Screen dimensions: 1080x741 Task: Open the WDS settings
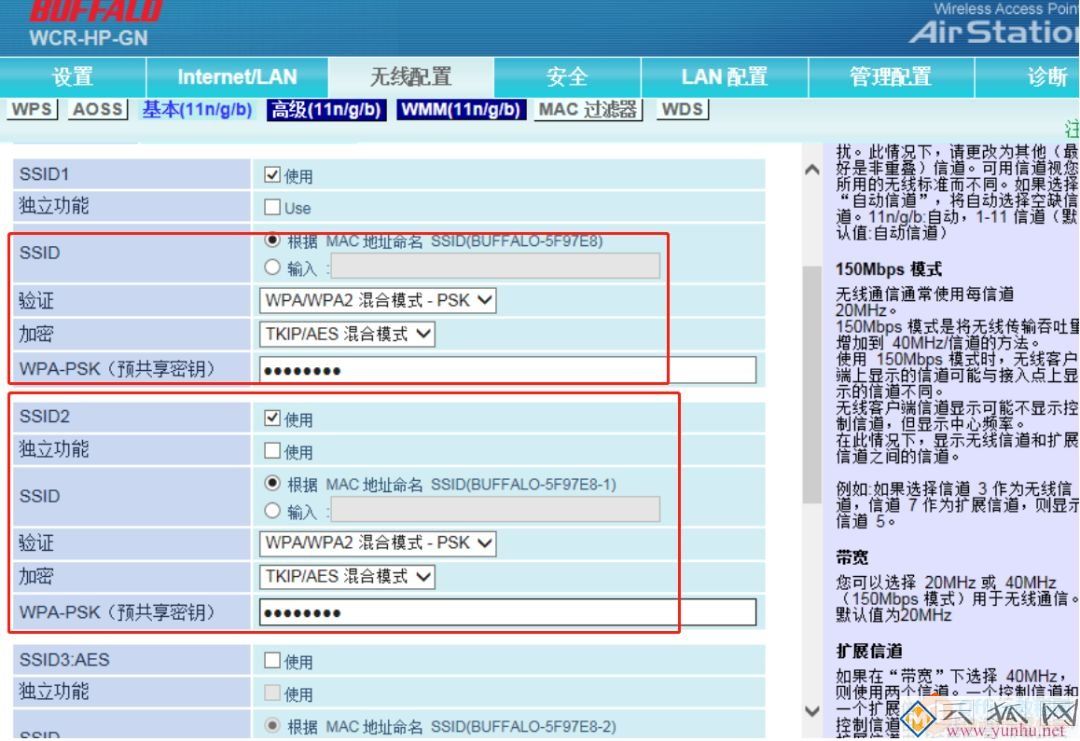click(681, 110)
